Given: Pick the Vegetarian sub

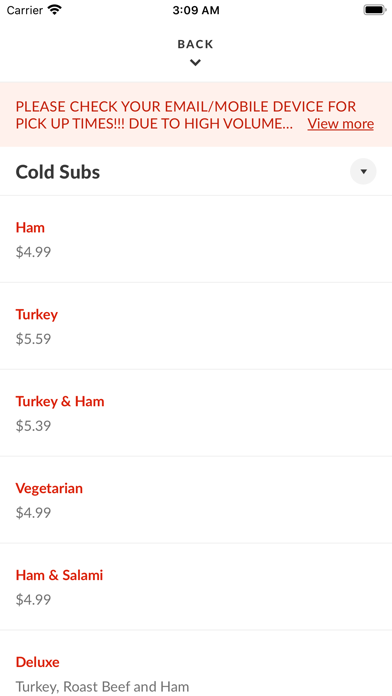Looking at the screenshot, I should coord(196,500).
